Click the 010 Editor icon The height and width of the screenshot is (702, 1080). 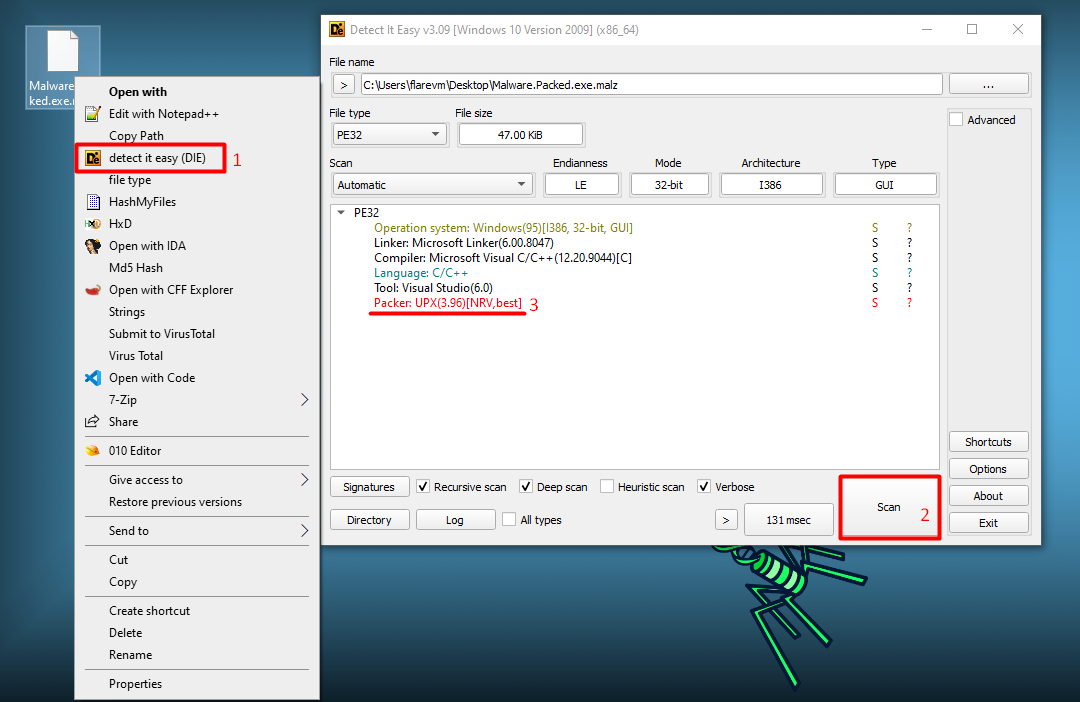pyautogui.click(x=93, y=451)
